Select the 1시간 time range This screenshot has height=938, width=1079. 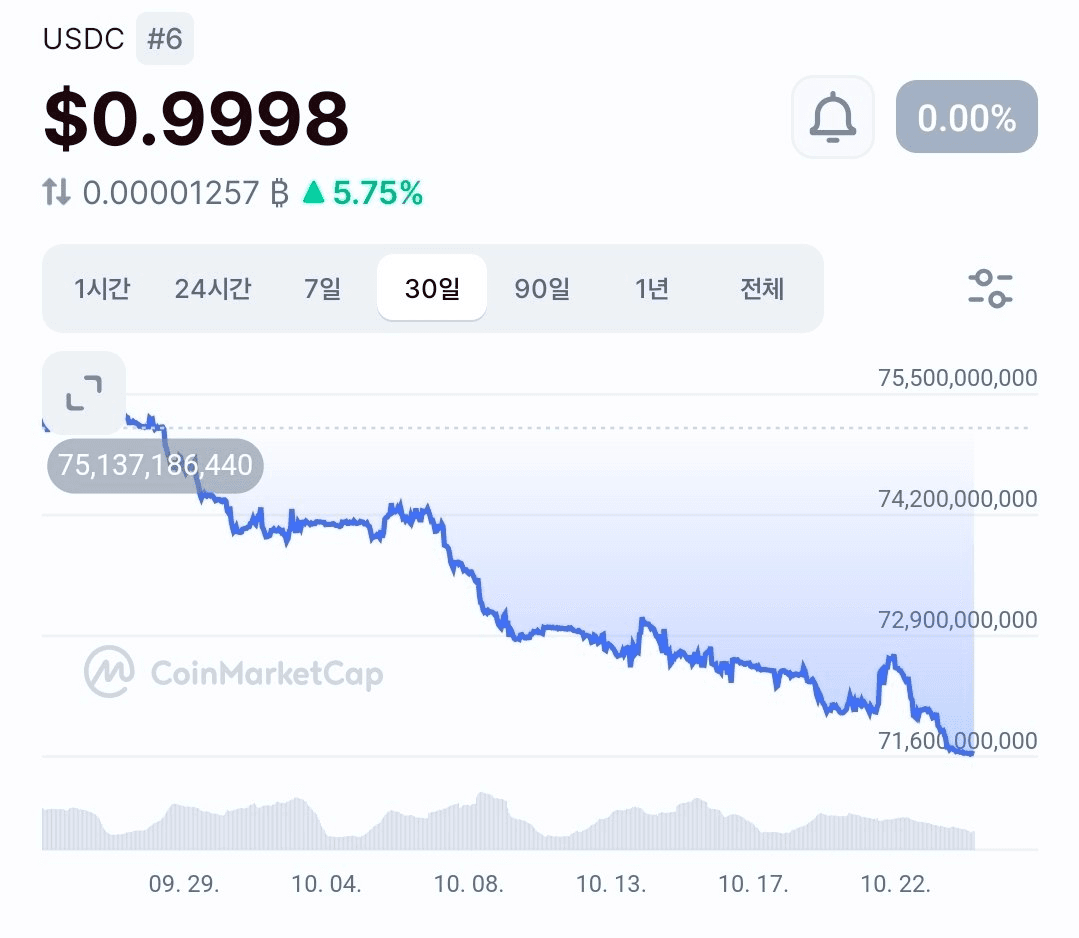point(102,288)
